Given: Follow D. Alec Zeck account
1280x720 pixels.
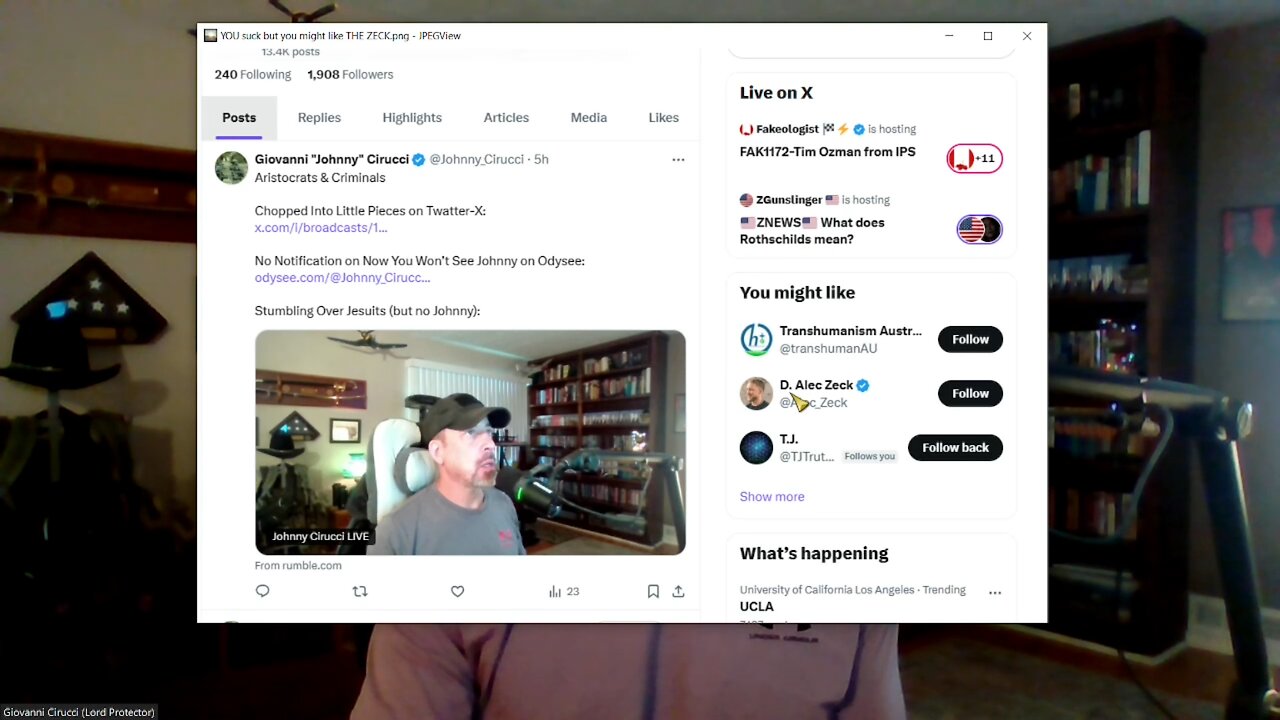Looking at the screenshot, I should coord(970,393).
